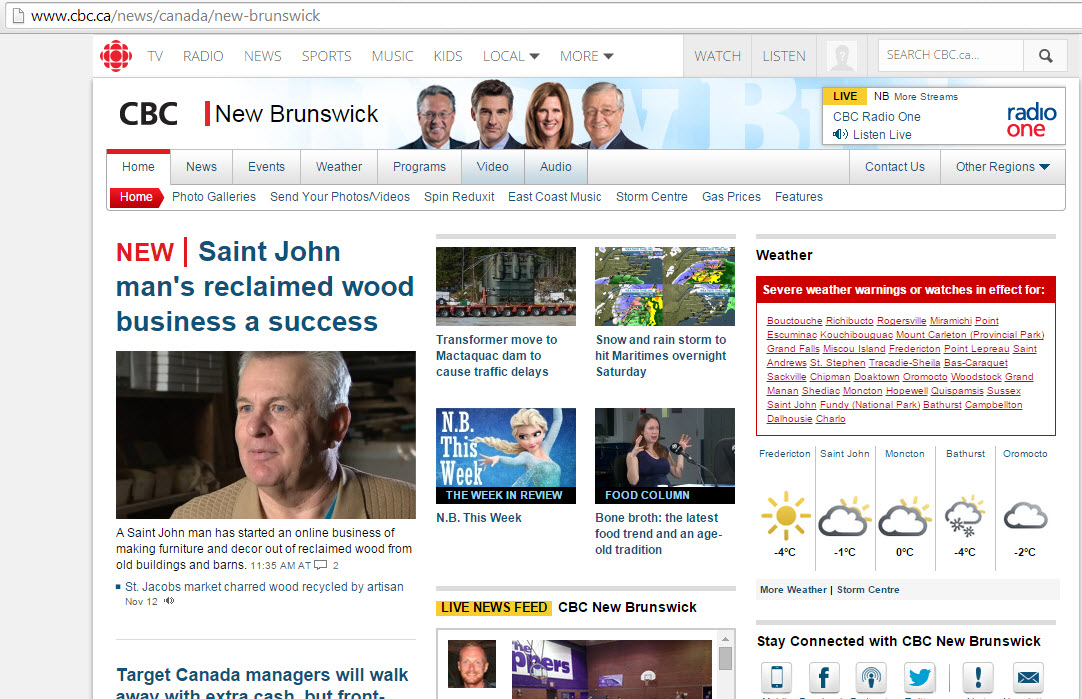This screenshot has width=1082, height=699.
Task: Click the Fredericton sunny weather icon
Action: pyautogui.click(x=785, y=515)
